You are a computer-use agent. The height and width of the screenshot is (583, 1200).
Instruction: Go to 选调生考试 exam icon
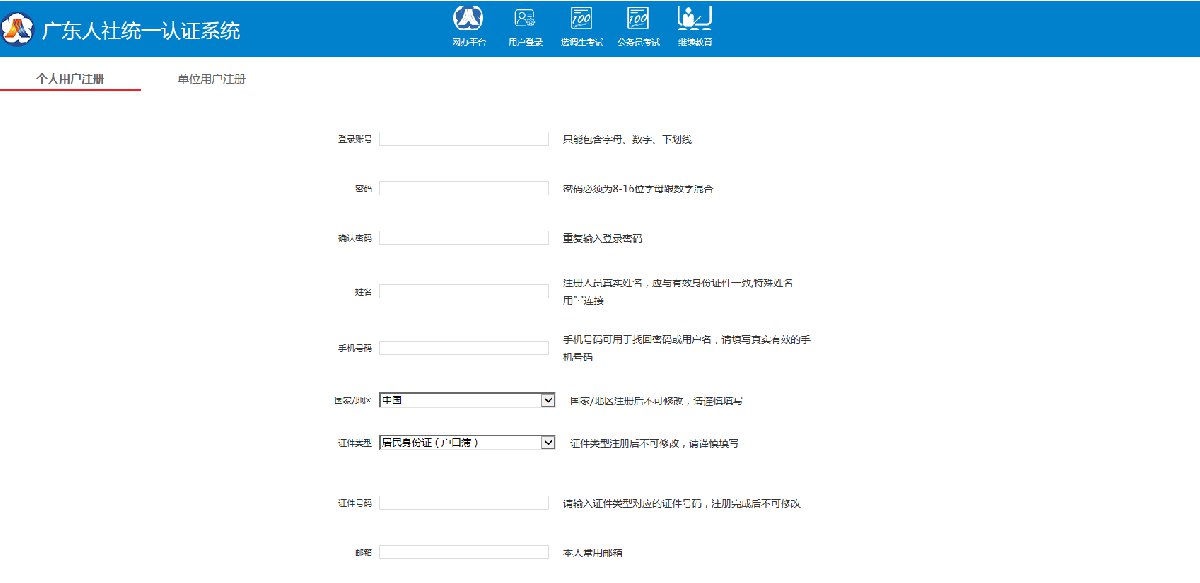pyautogui.click(x=581, y=18)
